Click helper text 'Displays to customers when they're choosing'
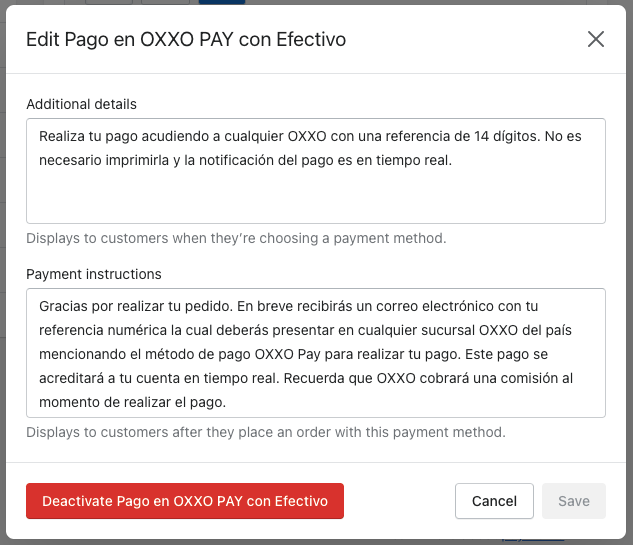 click(x=236, y=238)
